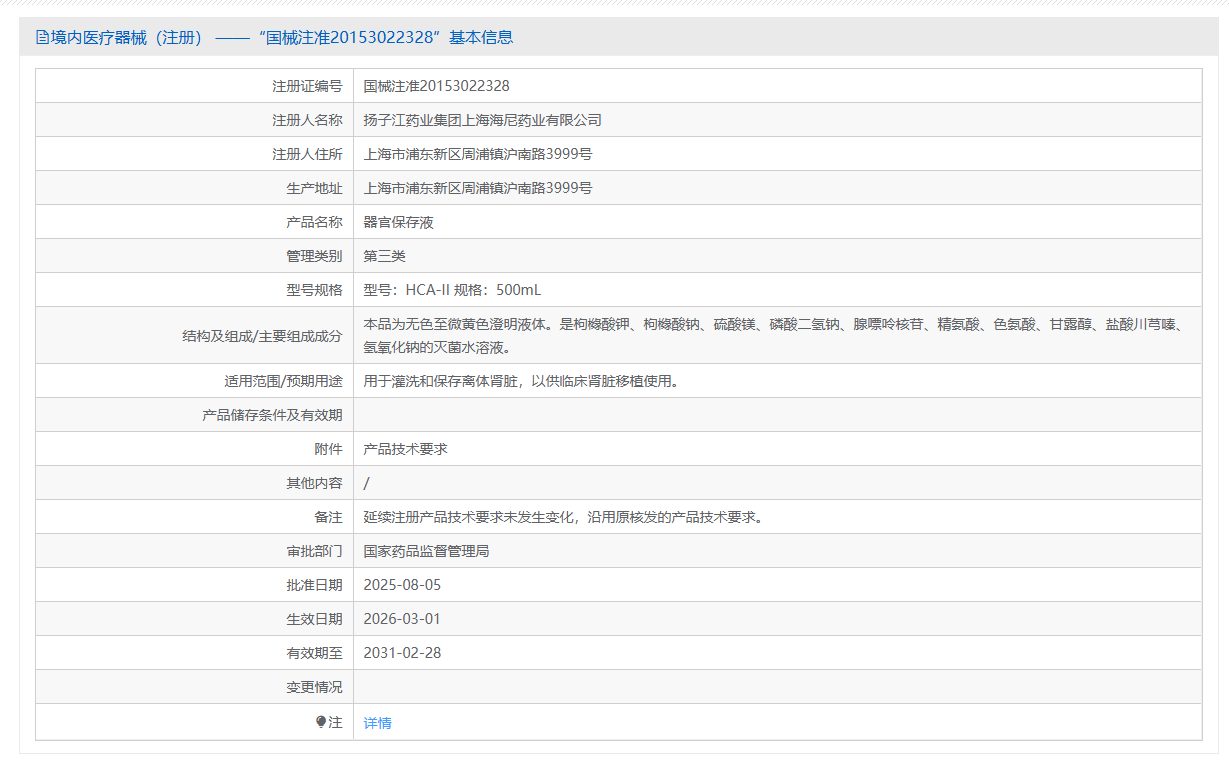Click the page heading 境内医疗器械（注册）基本信息
The image size is (1229, 767).
(x=275, y=38)
